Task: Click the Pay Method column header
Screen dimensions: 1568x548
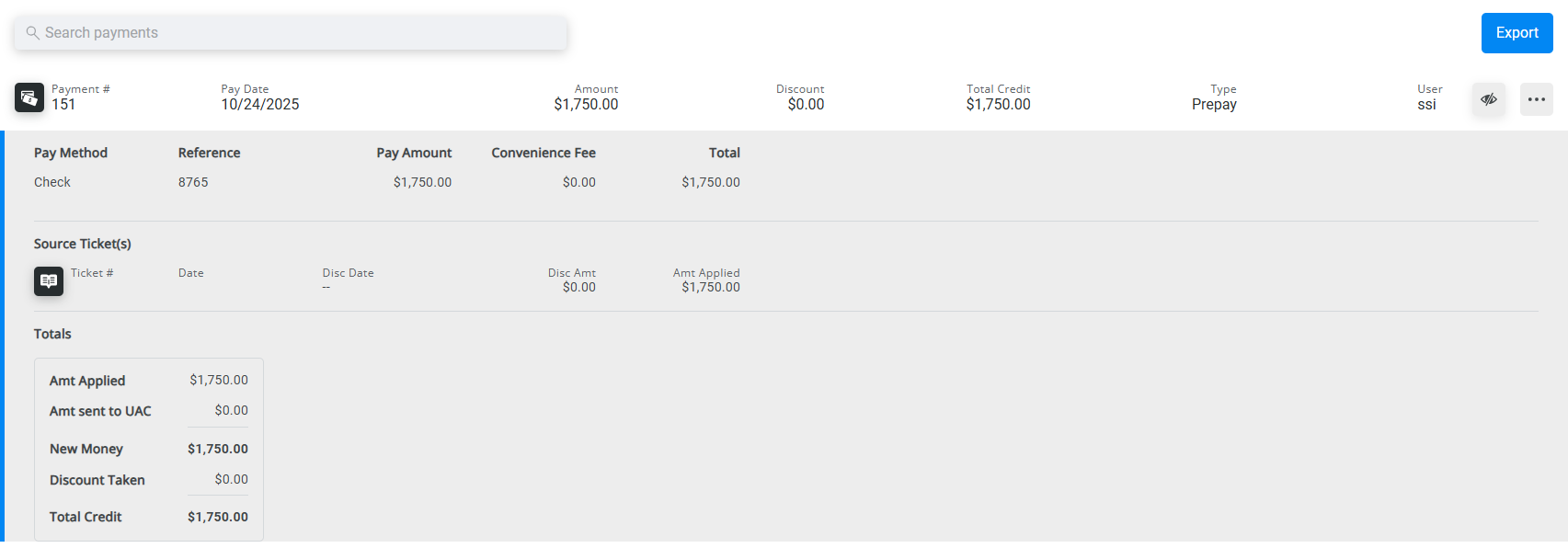Action: click(71, 153)
